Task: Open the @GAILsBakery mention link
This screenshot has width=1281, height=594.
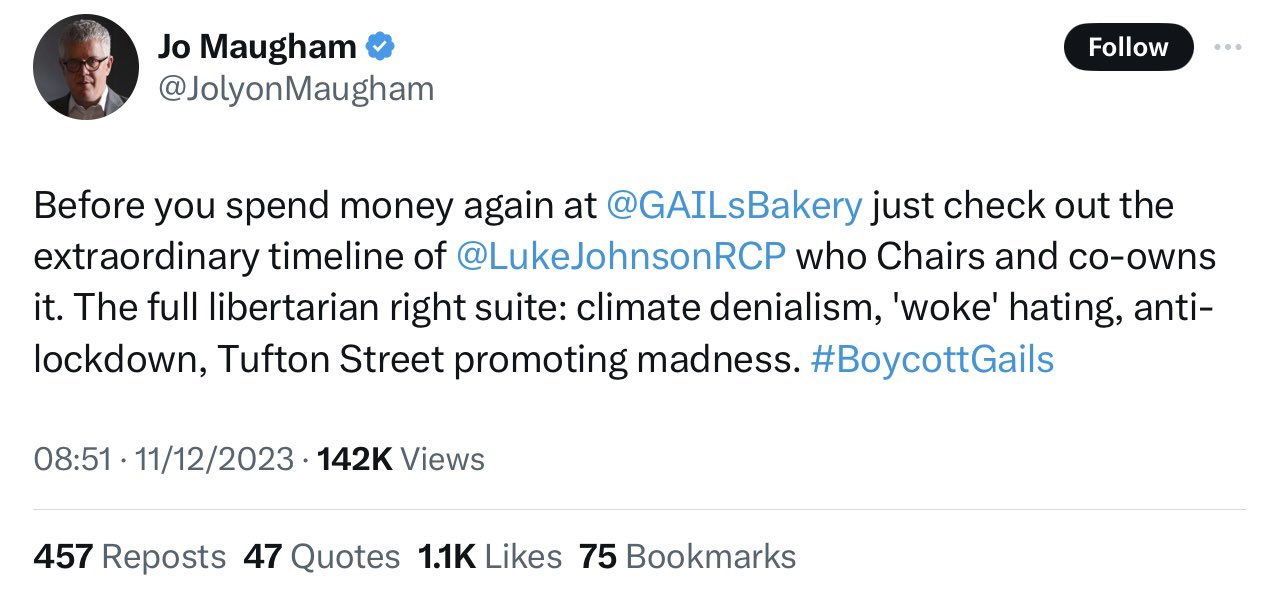Action: pyautogui.click(x=734, y=205)
